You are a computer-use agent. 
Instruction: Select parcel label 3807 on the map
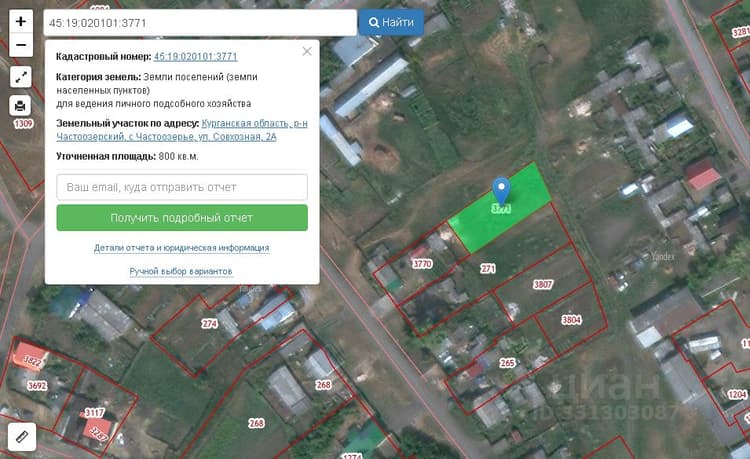click(543, 284)
